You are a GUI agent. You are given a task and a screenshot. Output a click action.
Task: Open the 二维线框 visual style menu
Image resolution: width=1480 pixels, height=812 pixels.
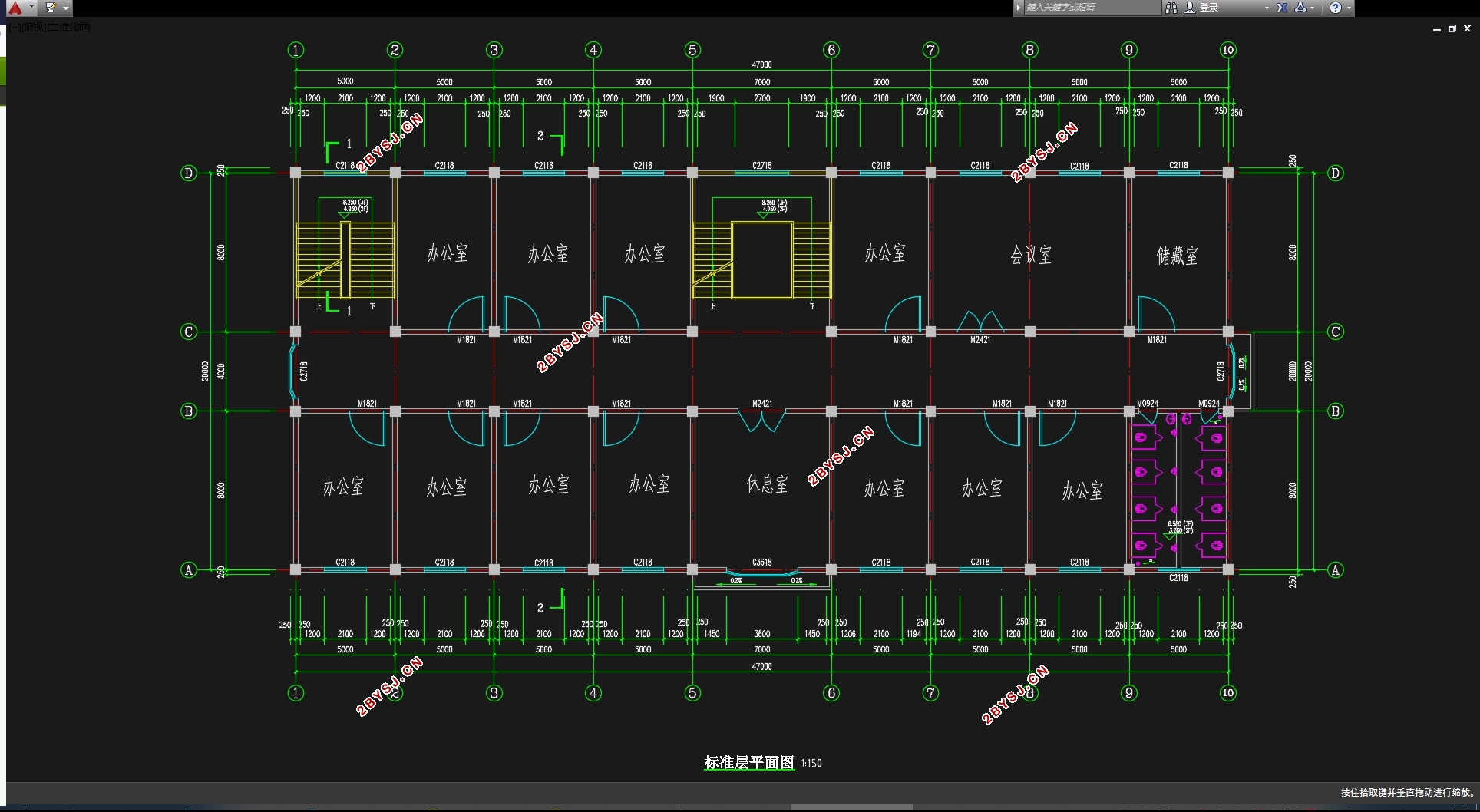(68, 27)
